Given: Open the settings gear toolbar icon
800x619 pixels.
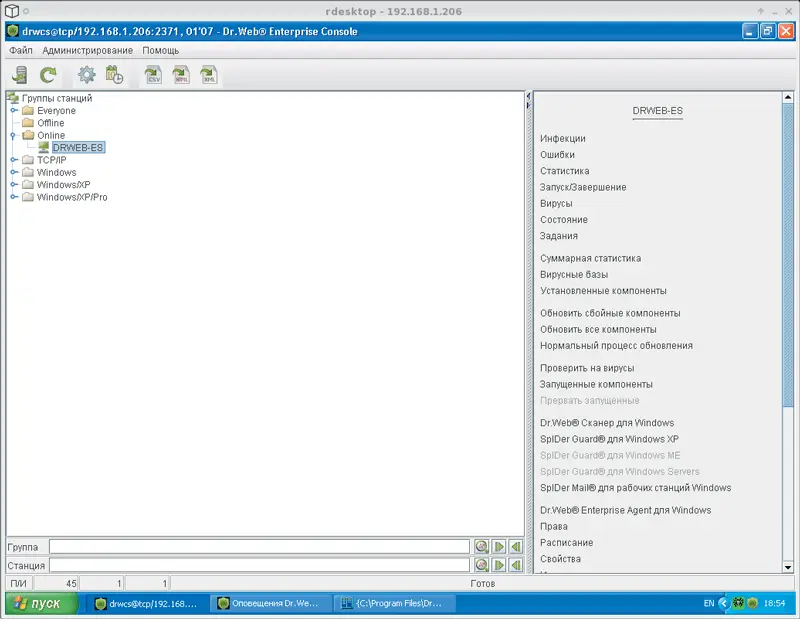Looking at the screenshot, I should 87,75.
